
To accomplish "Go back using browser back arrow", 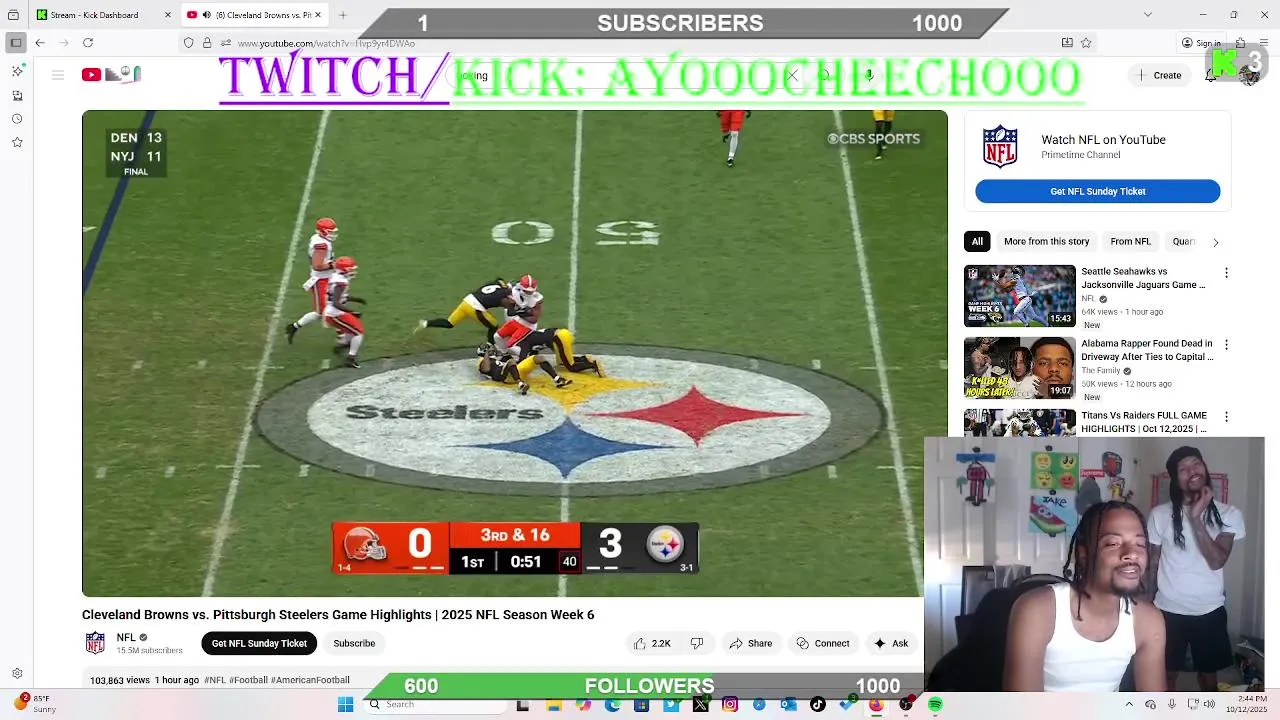I will [40, 43].
